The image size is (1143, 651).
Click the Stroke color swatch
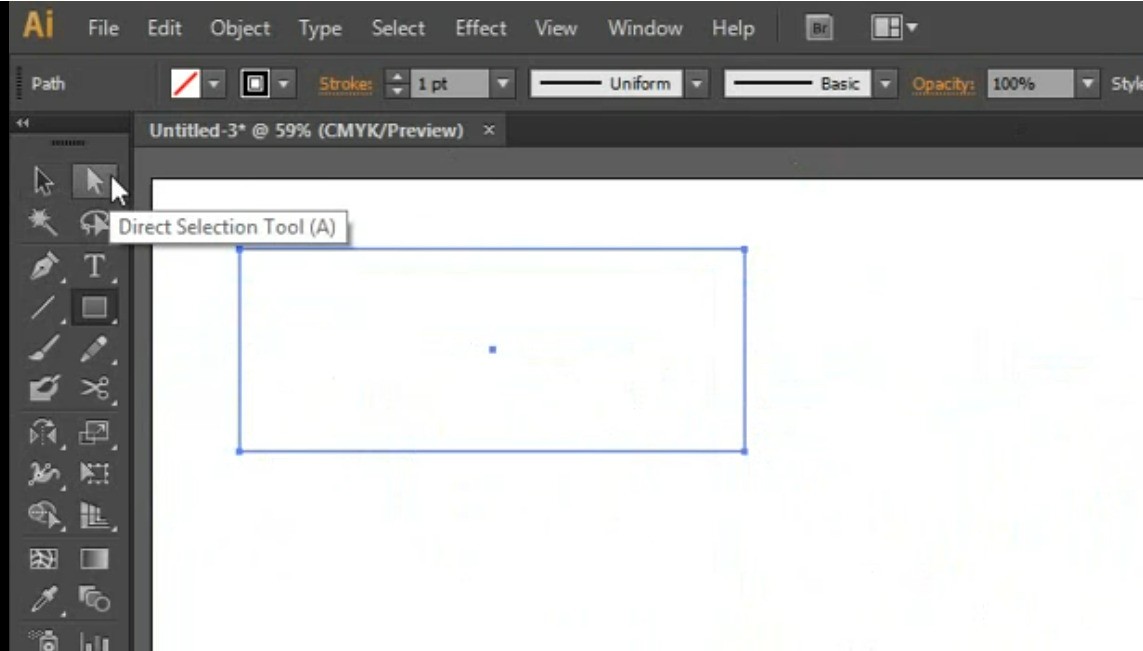coord(255,83)
